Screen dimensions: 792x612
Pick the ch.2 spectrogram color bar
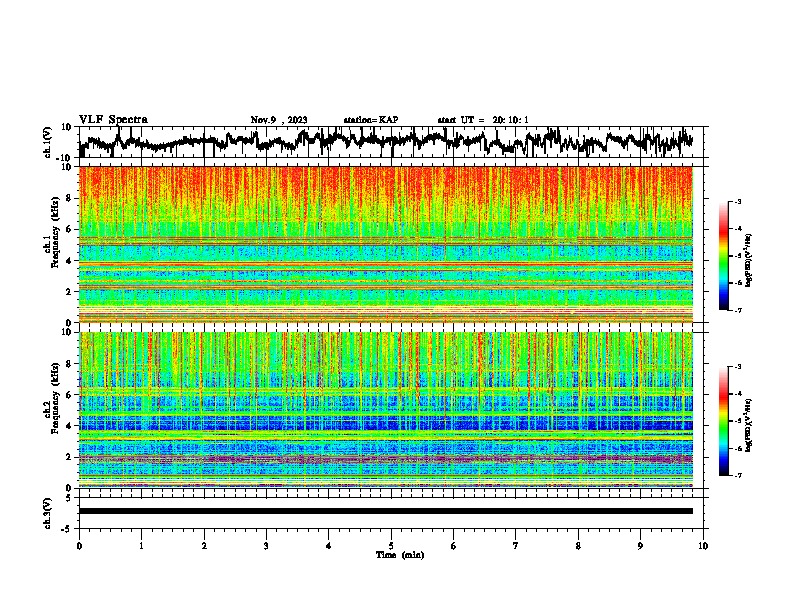point(723,421)
